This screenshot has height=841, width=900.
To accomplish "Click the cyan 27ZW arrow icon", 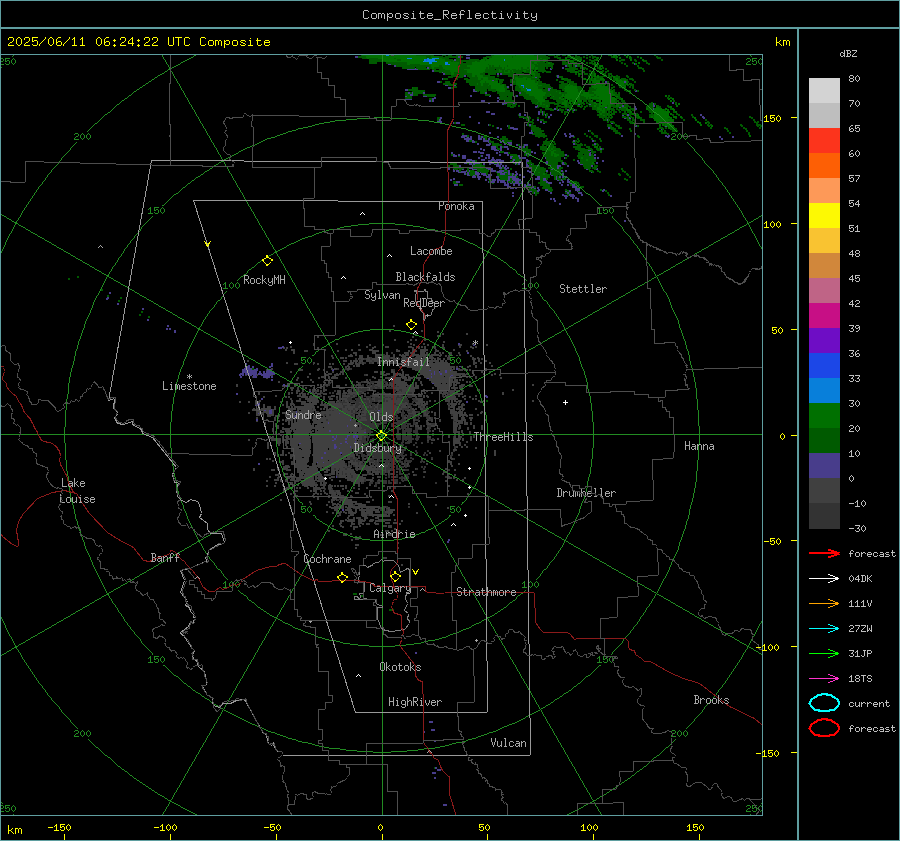I will pyautogui.click(x=824, y=629).
